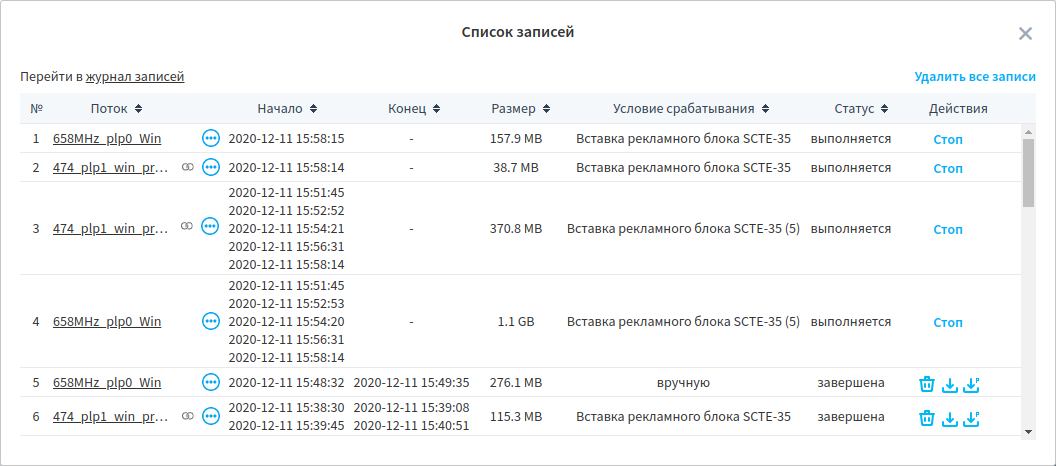The image size is (1056, 466).
Task: Stop the recording in row 3
Action: [948, 230]
